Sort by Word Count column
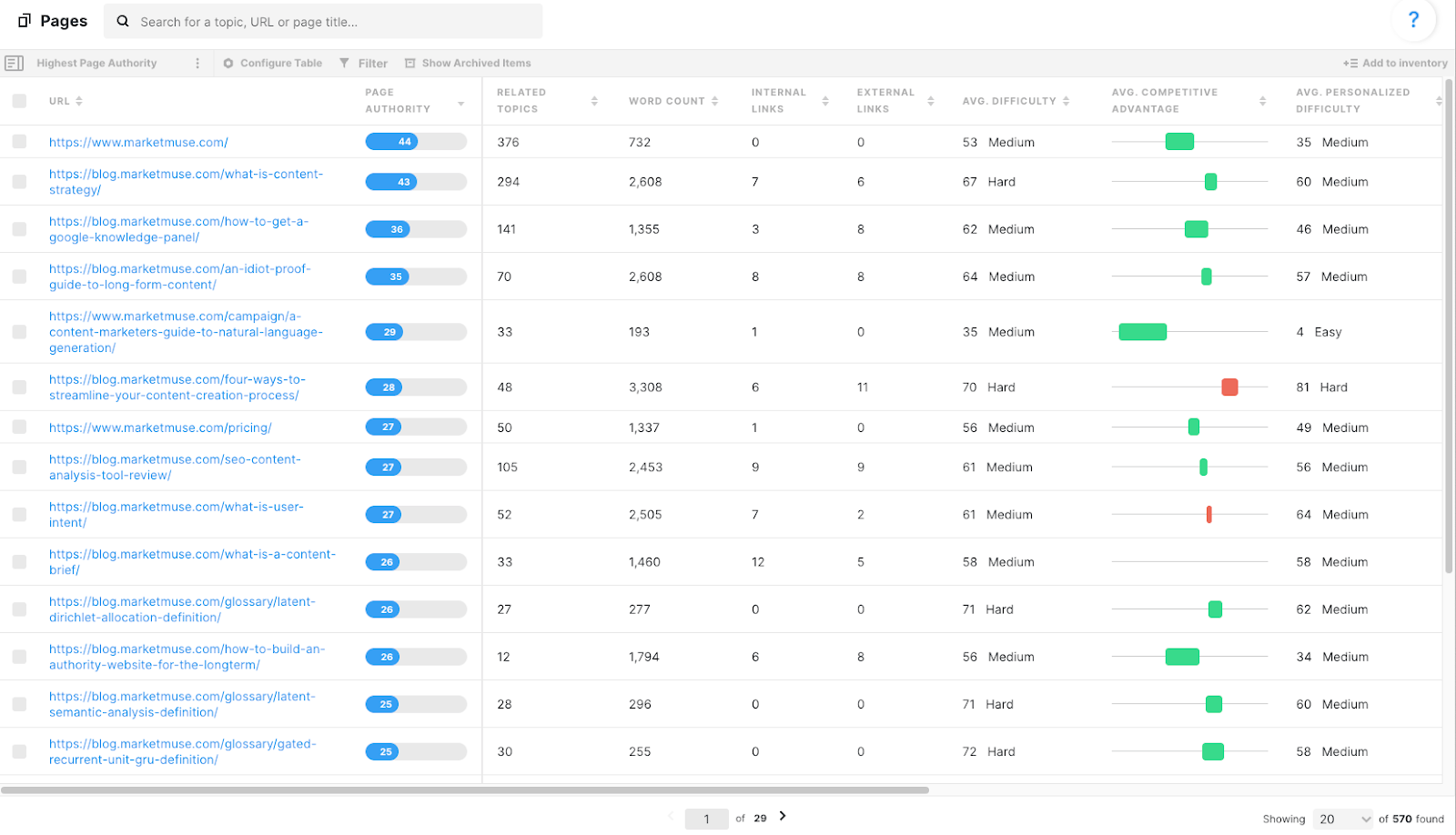 (715, 100)
